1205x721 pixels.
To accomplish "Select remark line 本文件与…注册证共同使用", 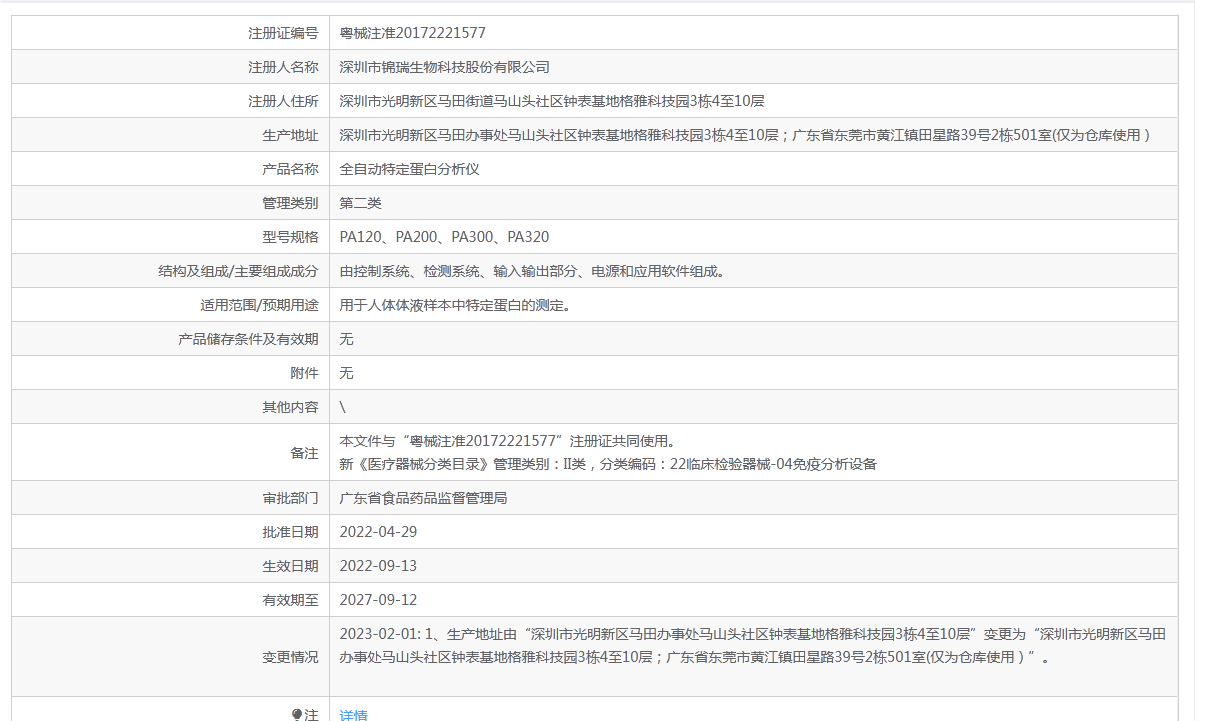I will pos(508,441).
